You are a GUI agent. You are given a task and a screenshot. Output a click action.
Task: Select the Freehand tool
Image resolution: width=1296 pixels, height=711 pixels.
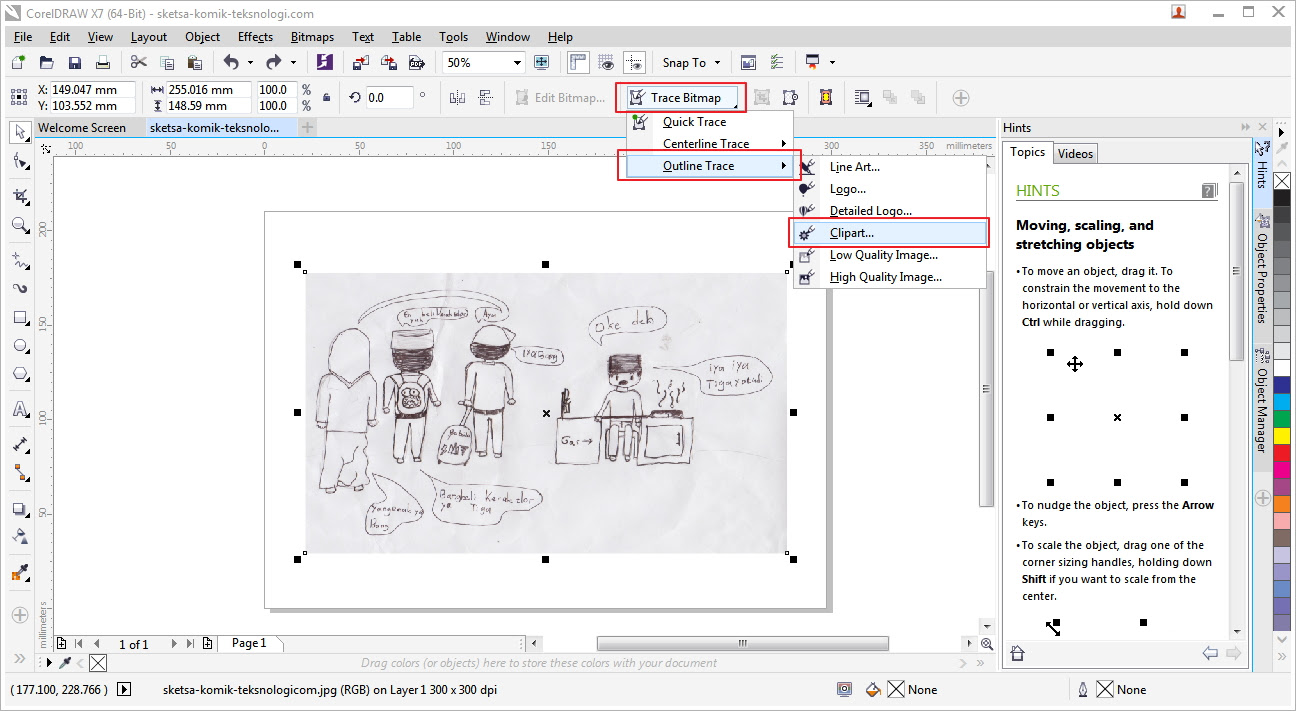19,261
